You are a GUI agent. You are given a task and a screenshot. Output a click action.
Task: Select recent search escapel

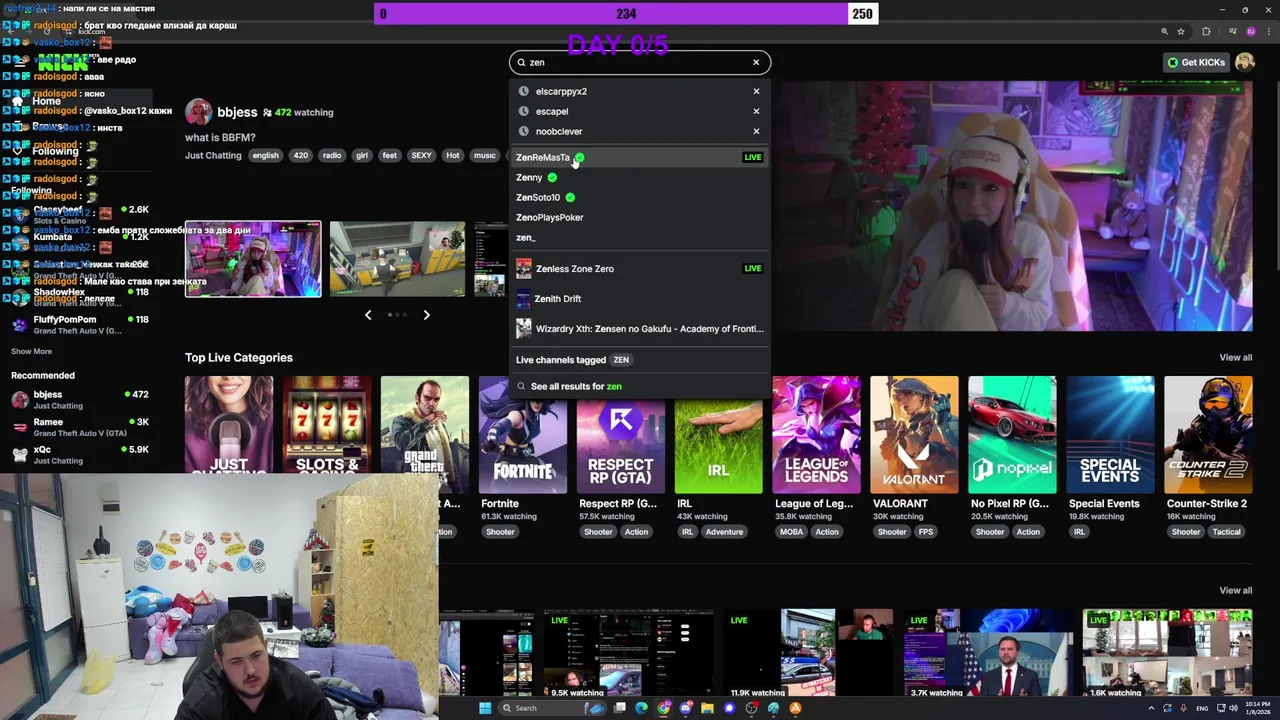[x=552, y=111]
